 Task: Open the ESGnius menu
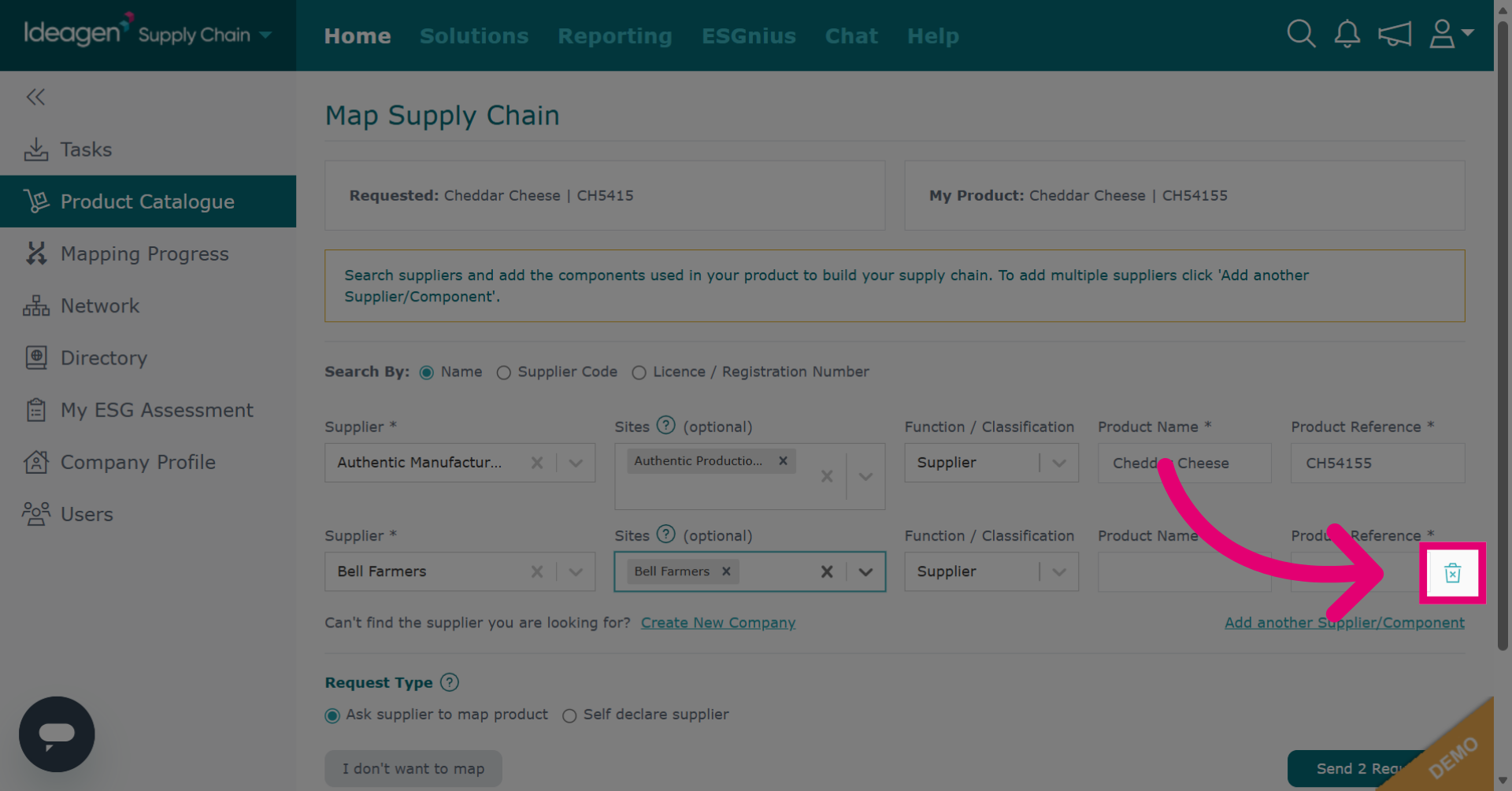(749, 35)
